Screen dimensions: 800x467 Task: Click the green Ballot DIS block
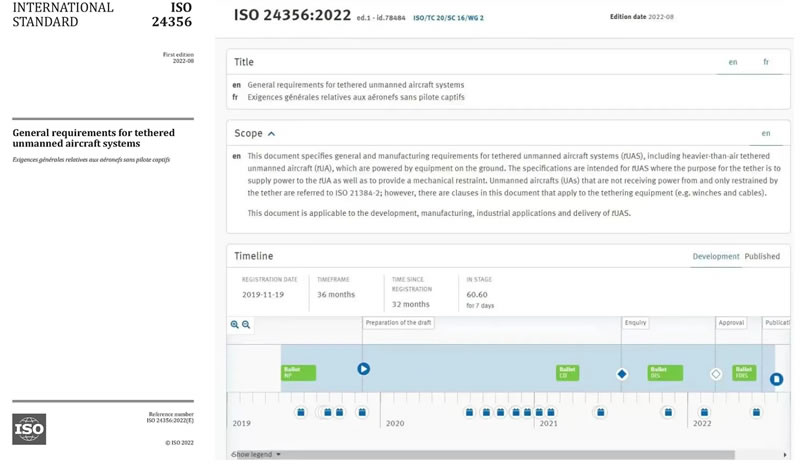click(665, 373)
